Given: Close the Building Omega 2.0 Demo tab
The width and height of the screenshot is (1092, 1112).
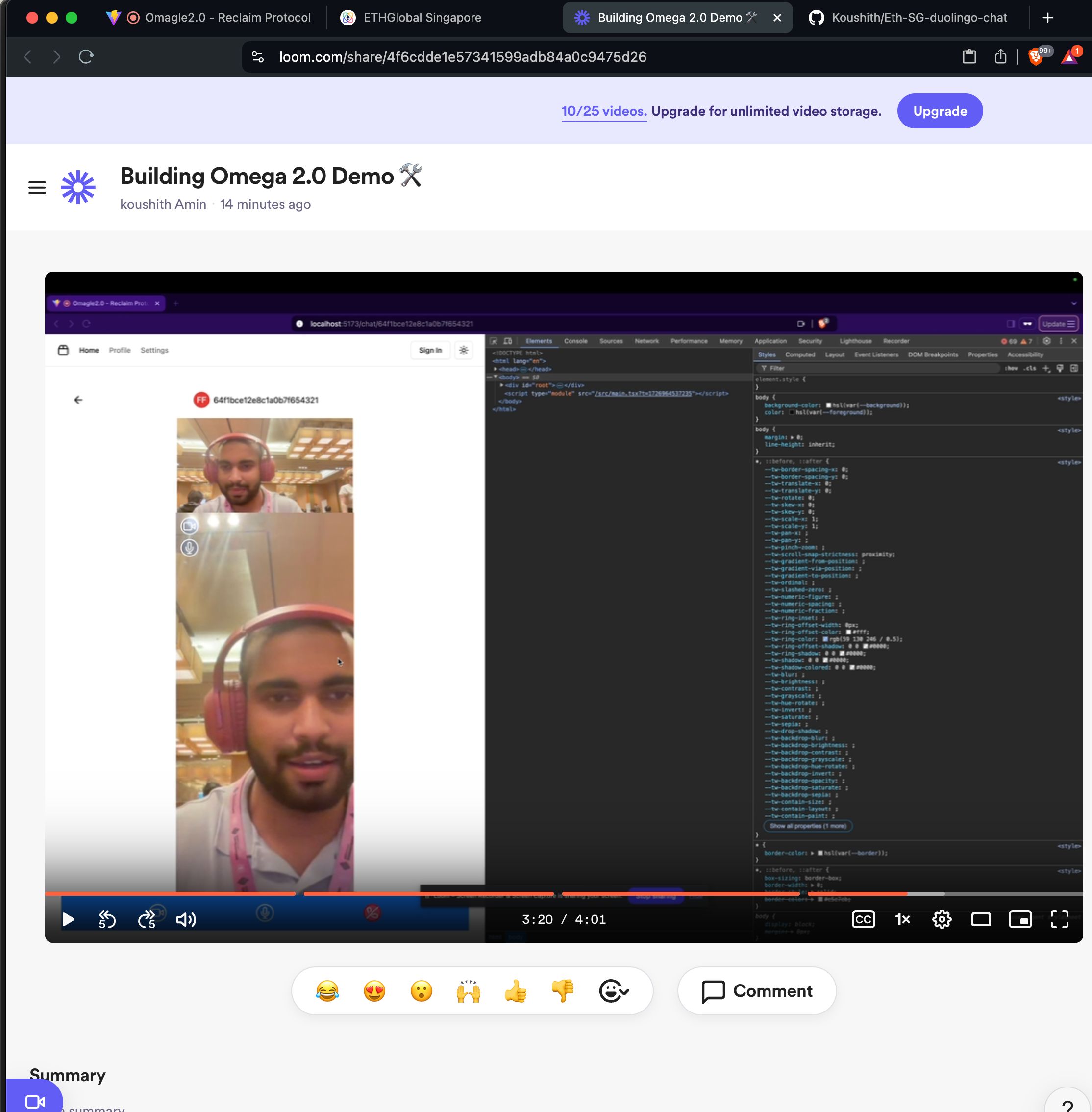Looking at the screenshot, I should click(x=777, y=18).
